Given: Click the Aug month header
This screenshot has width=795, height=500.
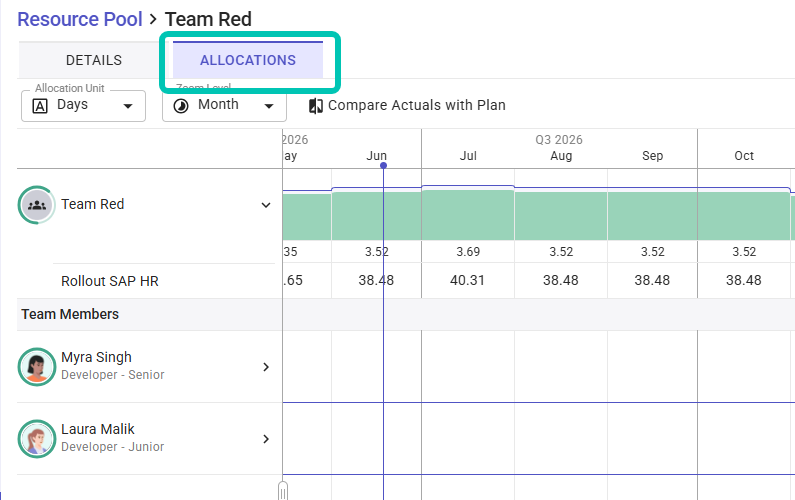Looking at the screenshot, I should (x=561, y=156).
